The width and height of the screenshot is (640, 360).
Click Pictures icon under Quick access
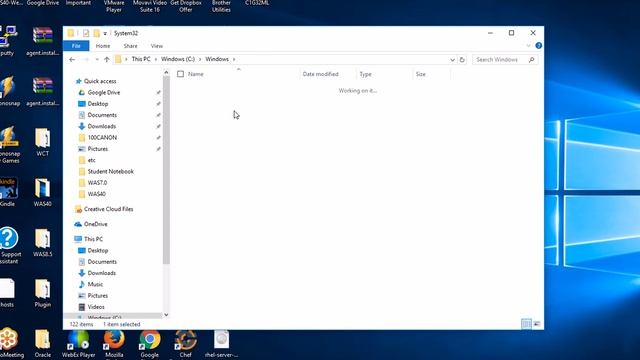[x=82, y=149]
